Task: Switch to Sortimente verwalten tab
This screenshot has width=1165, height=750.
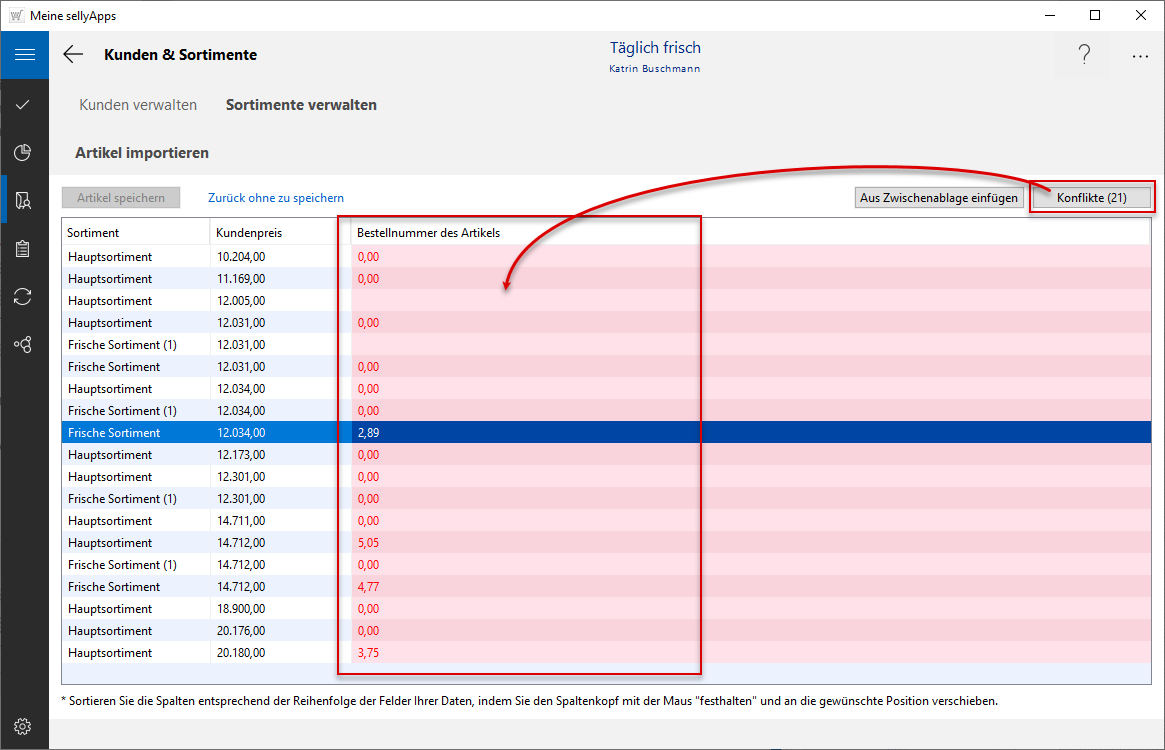Action: click(x=301, y=105)
